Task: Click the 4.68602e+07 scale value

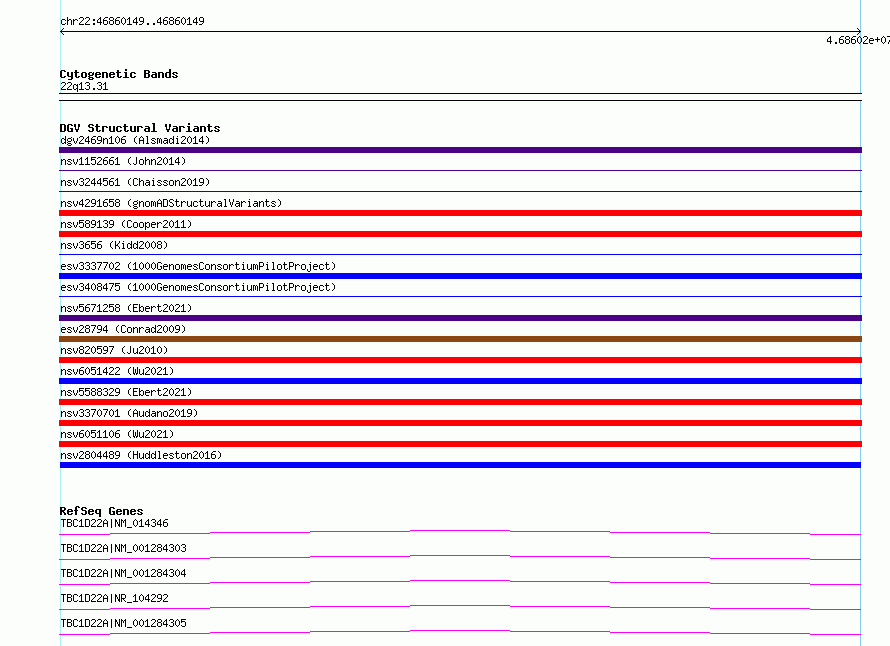Action: click(x=858, y=40)
